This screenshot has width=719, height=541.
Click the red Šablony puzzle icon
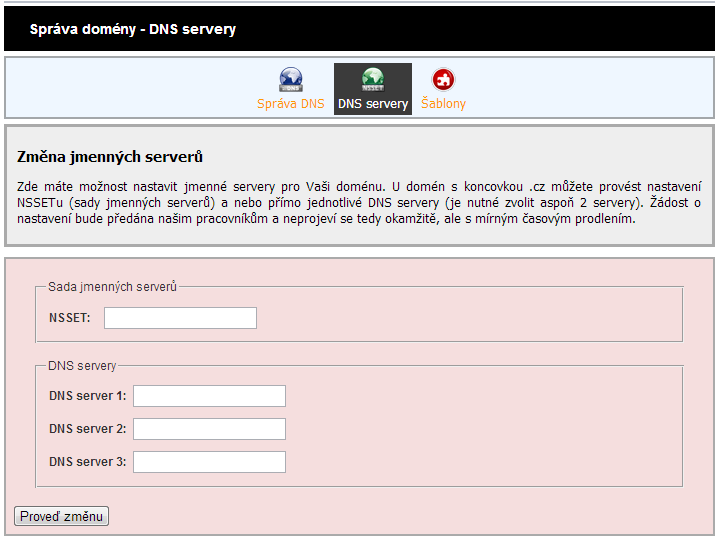pyautogui.click(x=443, y=79)
